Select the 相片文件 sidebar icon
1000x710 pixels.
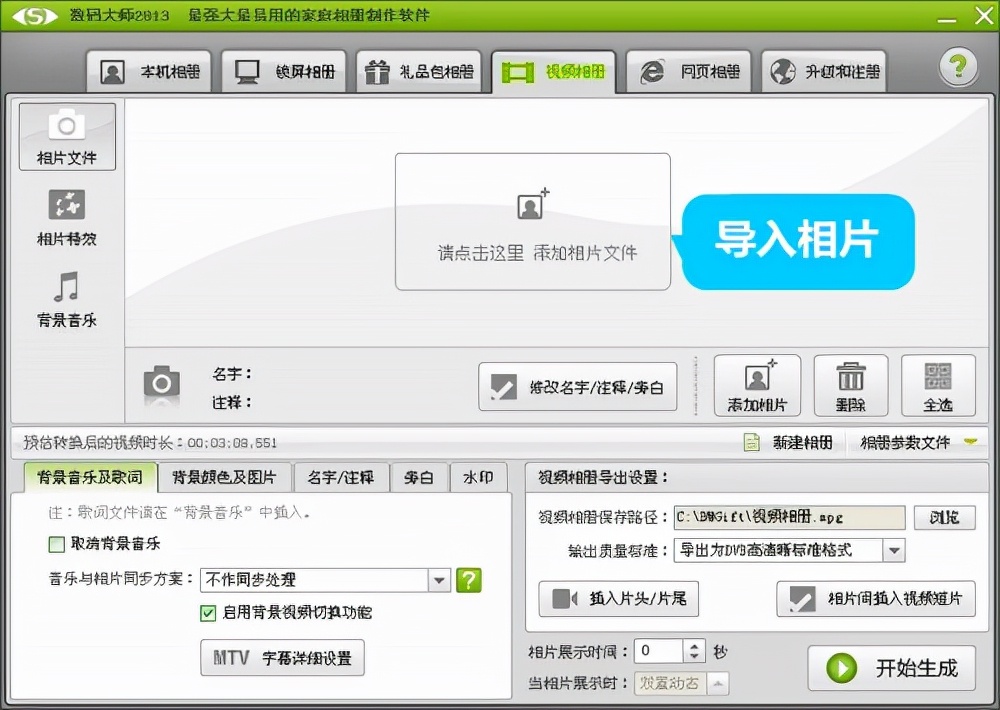click(x=67, y=136)
